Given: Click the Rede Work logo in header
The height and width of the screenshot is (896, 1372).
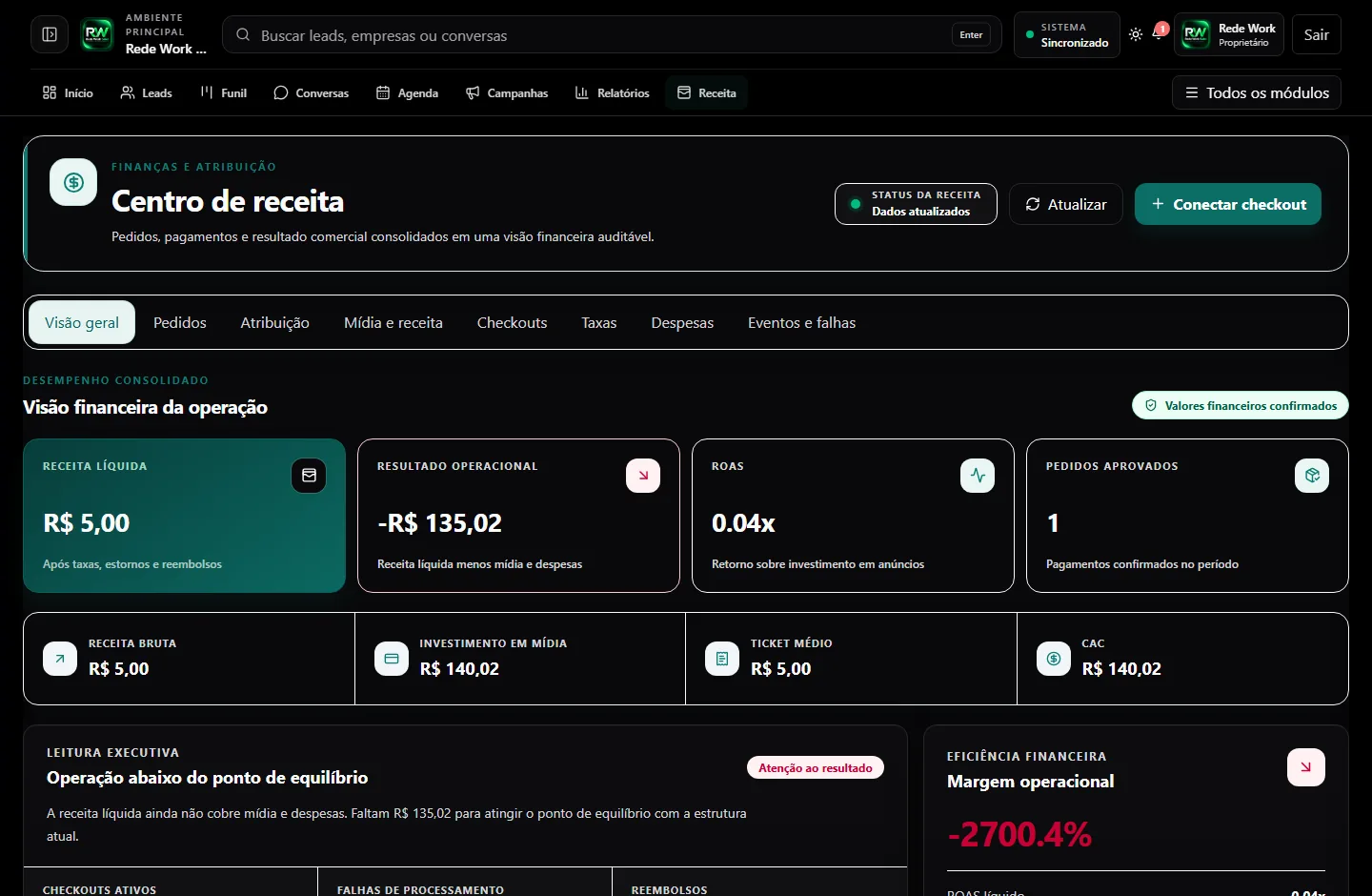Looking at the screenshot, I should click(97, 34).
